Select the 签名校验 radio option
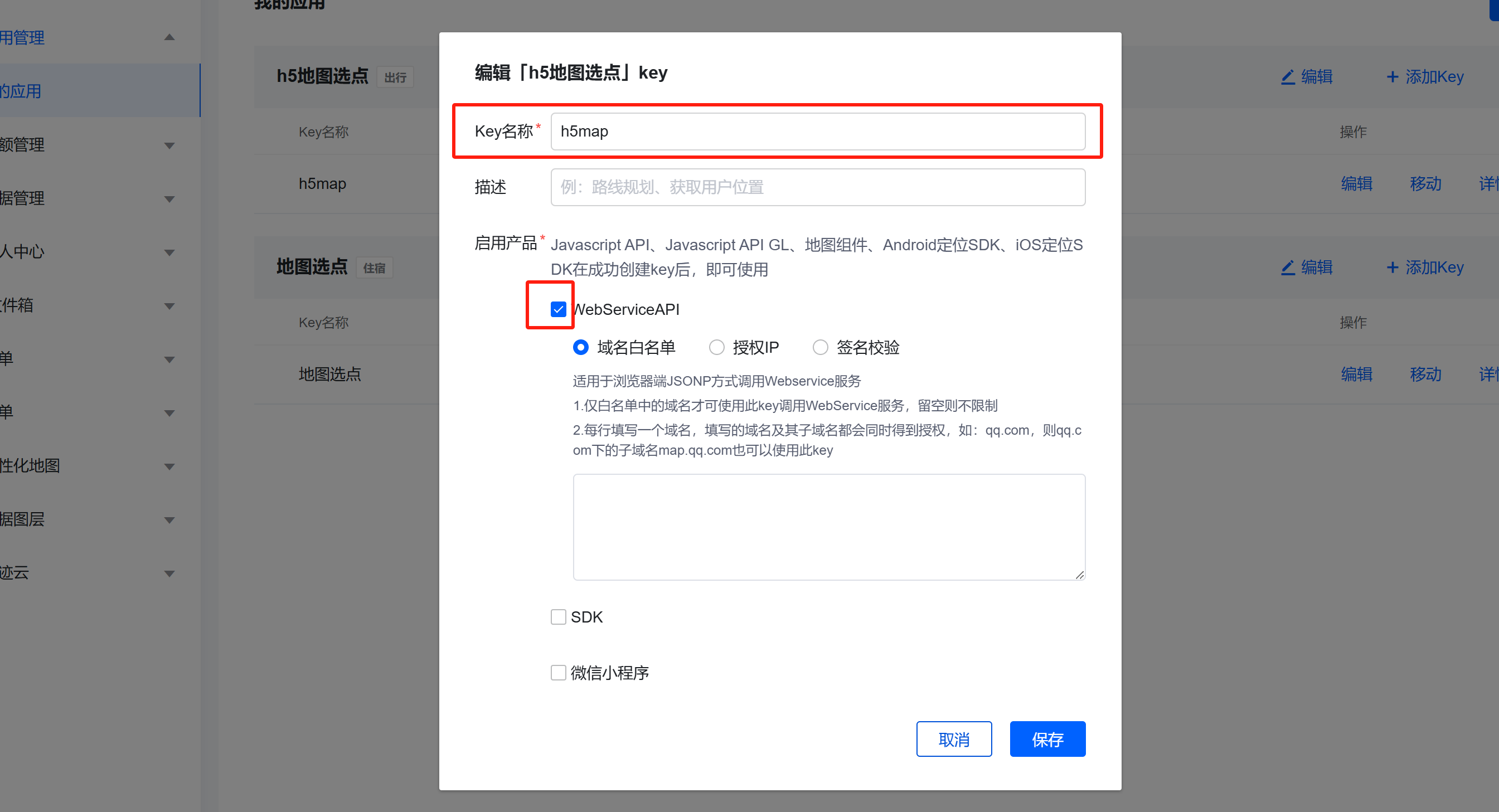 click(820, 347)
